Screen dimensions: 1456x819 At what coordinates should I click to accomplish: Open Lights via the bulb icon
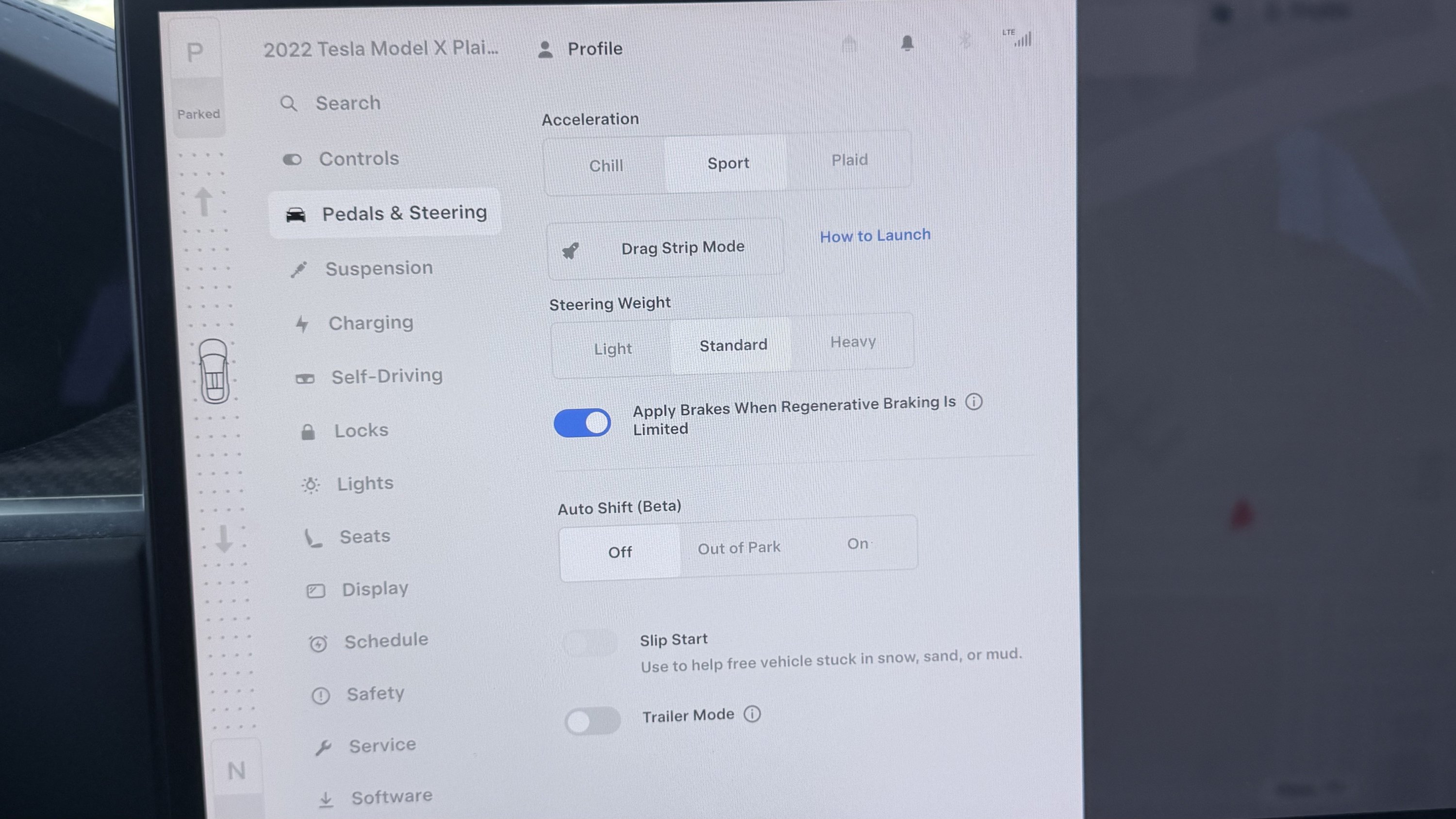click(x=311, y=485)
